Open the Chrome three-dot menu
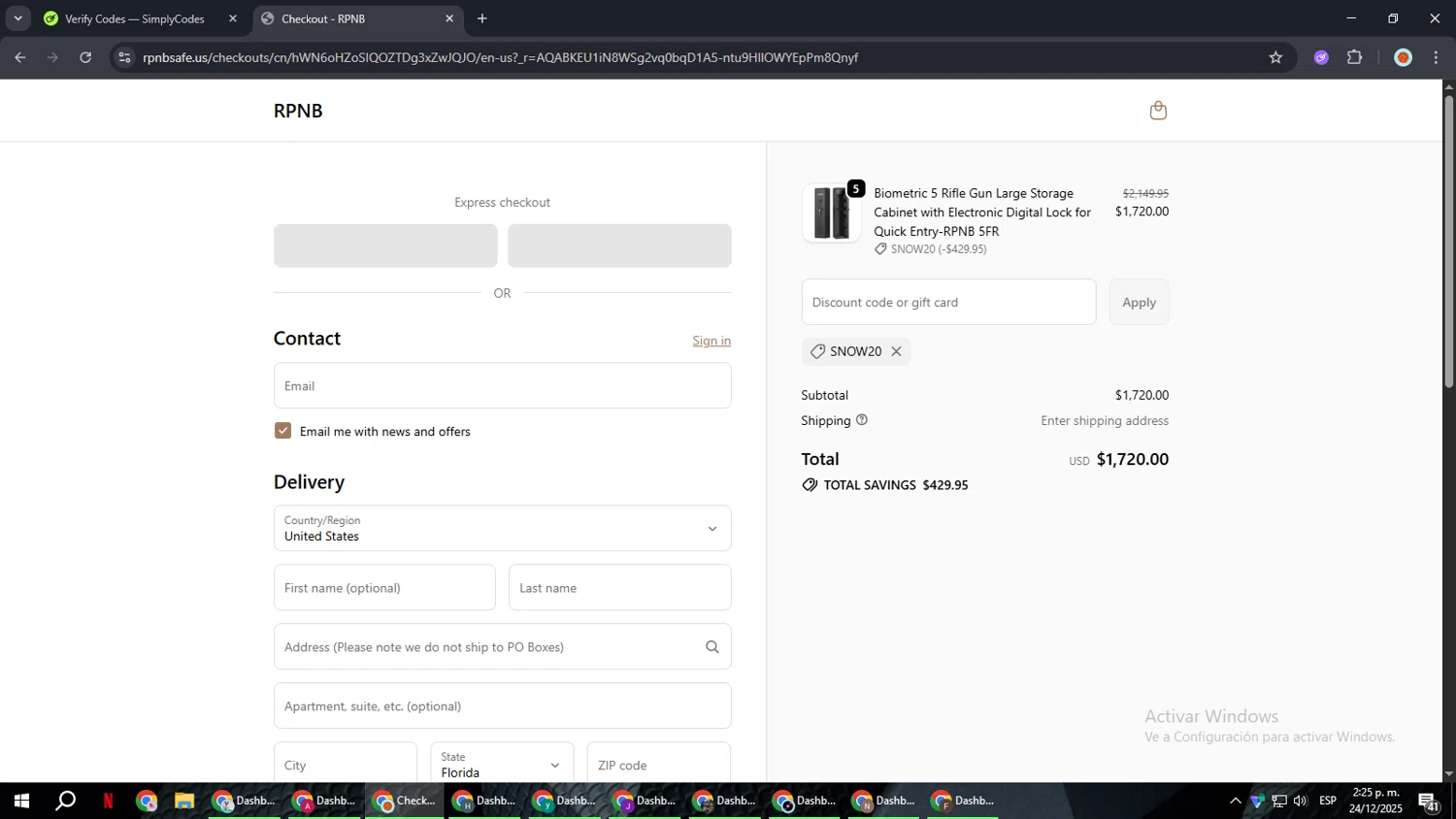The image size is (1456, 819). 1436,57
